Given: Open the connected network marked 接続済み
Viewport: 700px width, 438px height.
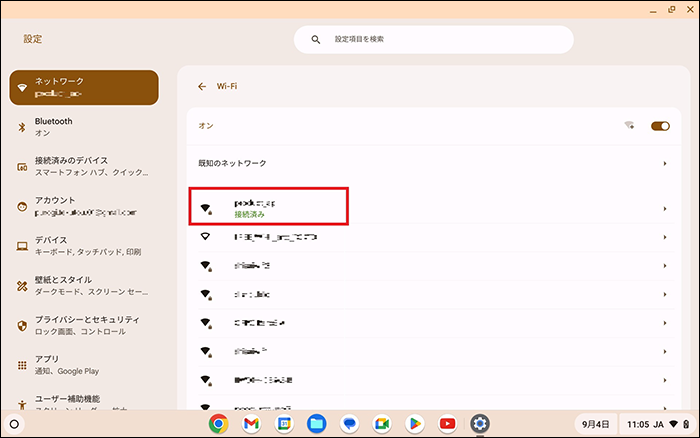Looking at the screenshot, I should coord(267,208).
